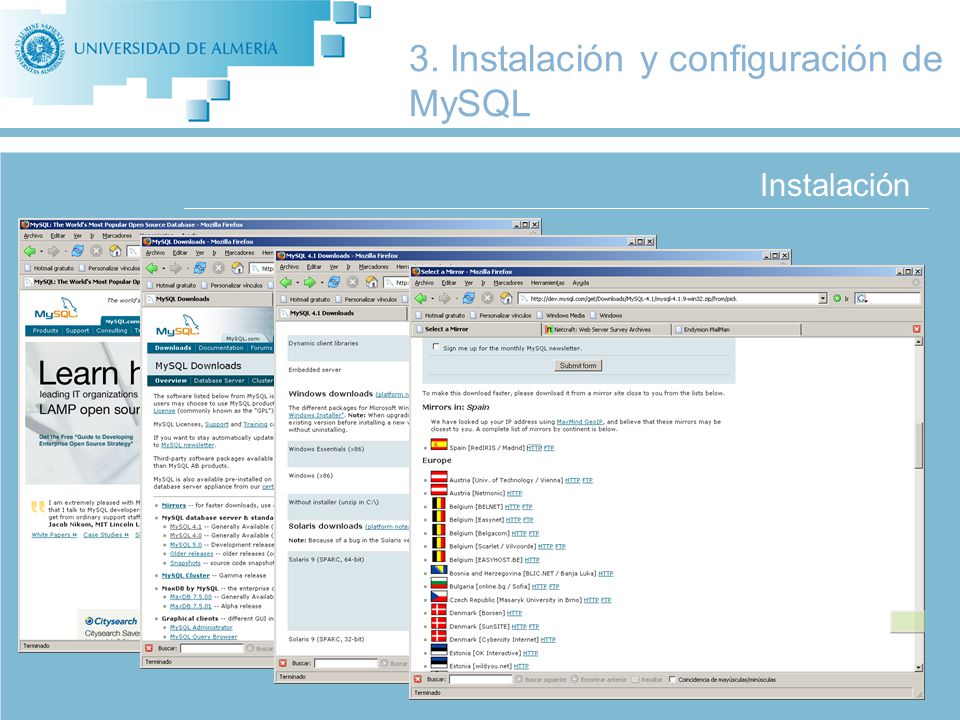Reload page in MySQL Downloads window
The height and width of the screenshot is (720, 960).
[x=200, y=268]
